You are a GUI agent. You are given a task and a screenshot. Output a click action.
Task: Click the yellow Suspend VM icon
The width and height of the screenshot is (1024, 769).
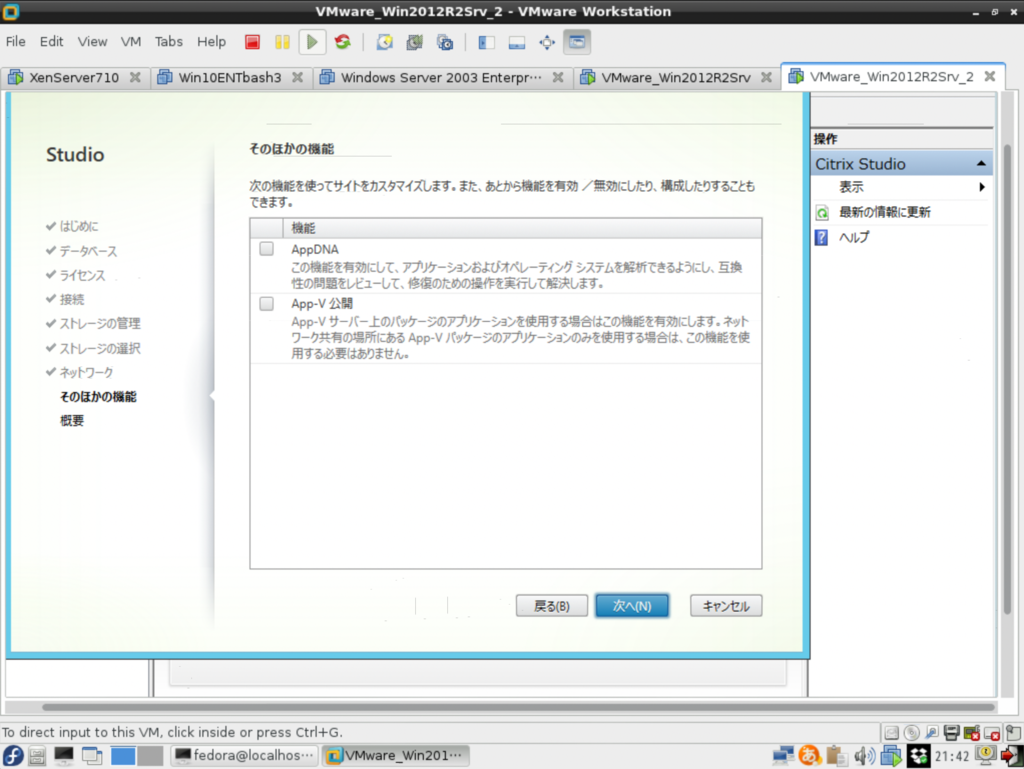click(282, 42)
